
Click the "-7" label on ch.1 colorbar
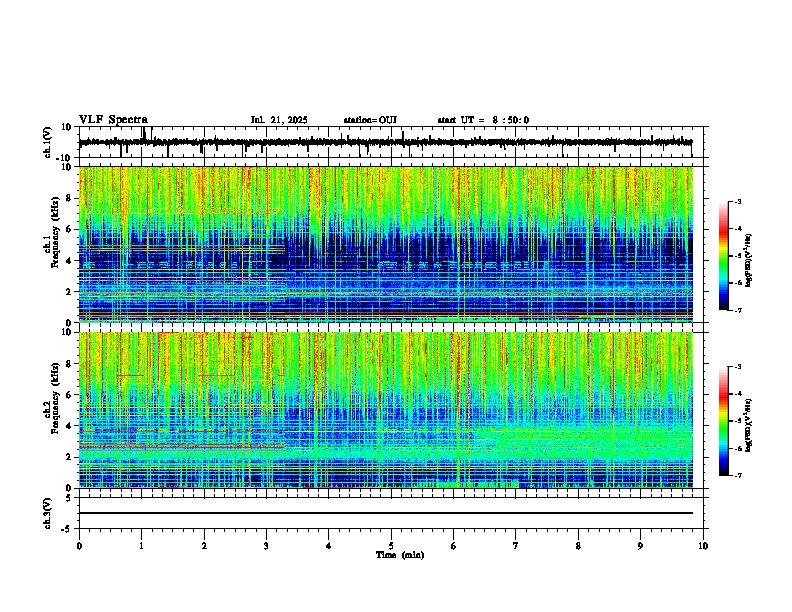738,310
